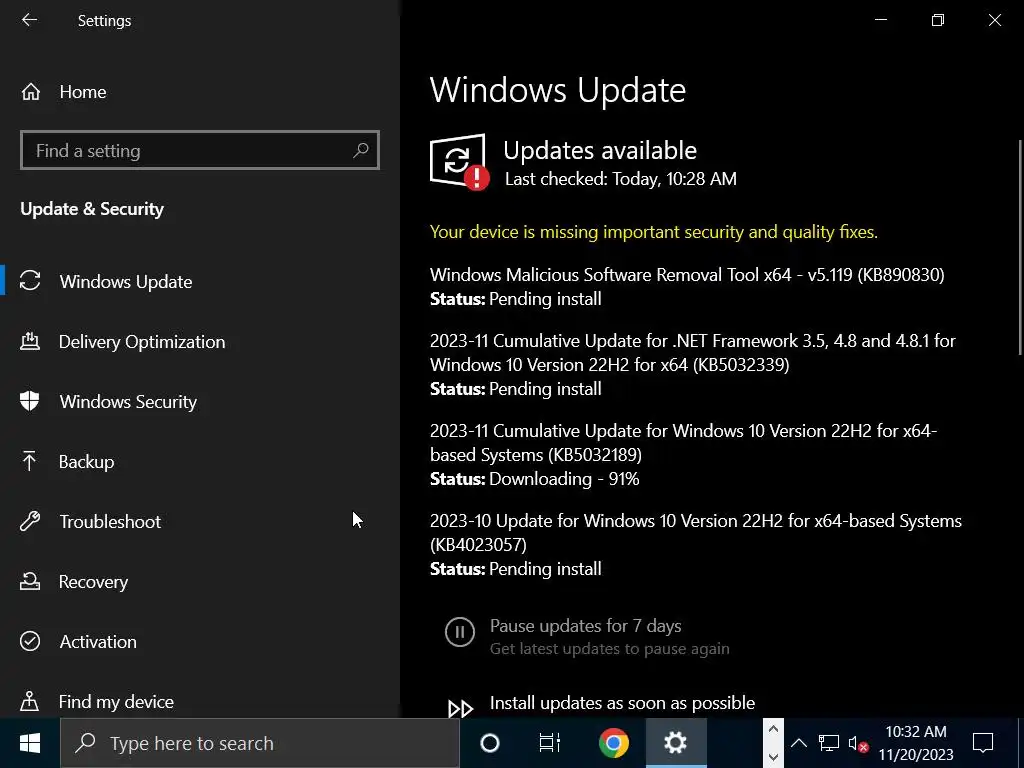Click the taskbar toolbar up arrow
This screenshot has width=1024, height=768.
point(773,730)
